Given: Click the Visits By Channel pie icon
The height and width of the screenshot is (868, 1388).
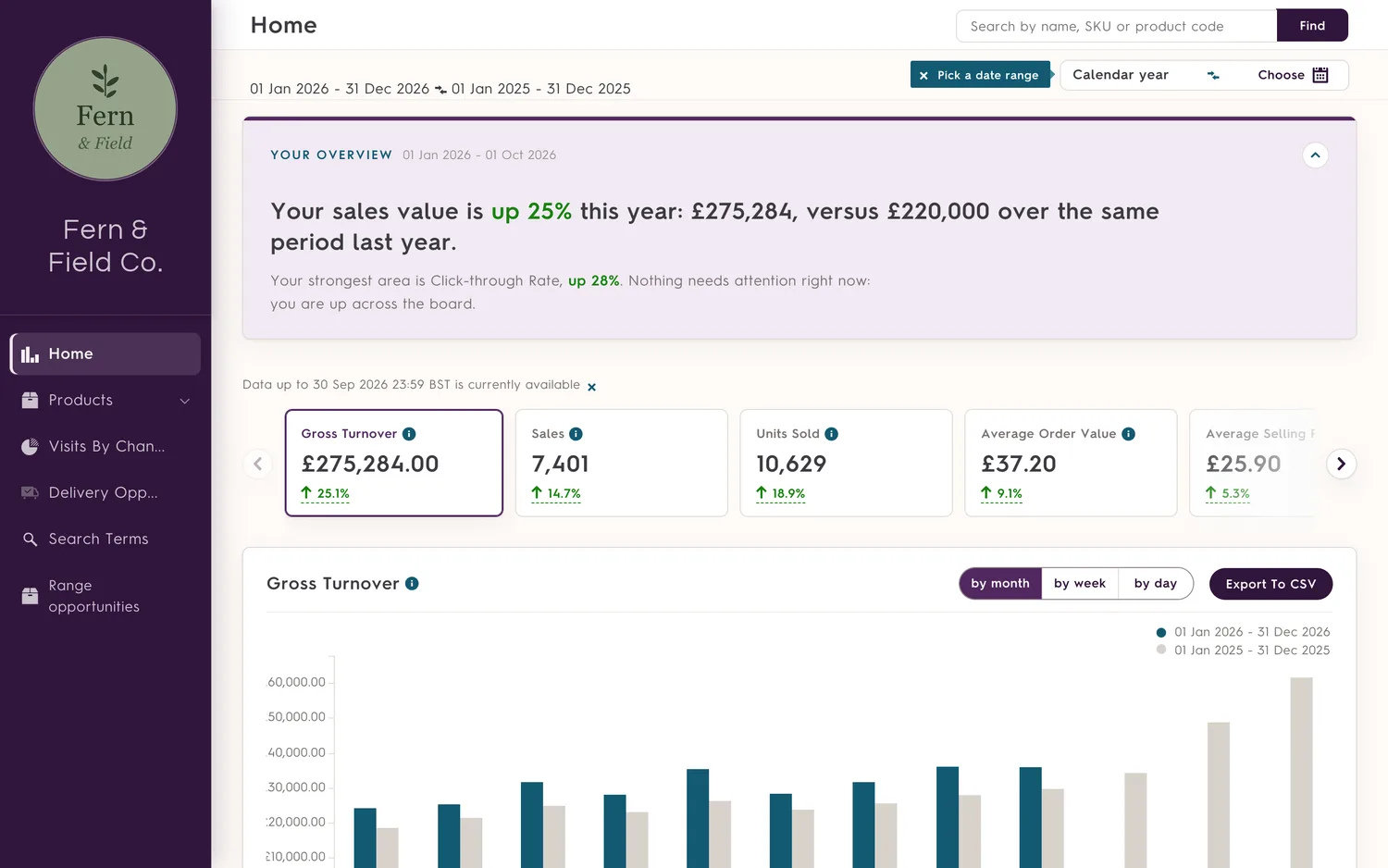Looking at the screenshot, I should (x=31, y=447).
